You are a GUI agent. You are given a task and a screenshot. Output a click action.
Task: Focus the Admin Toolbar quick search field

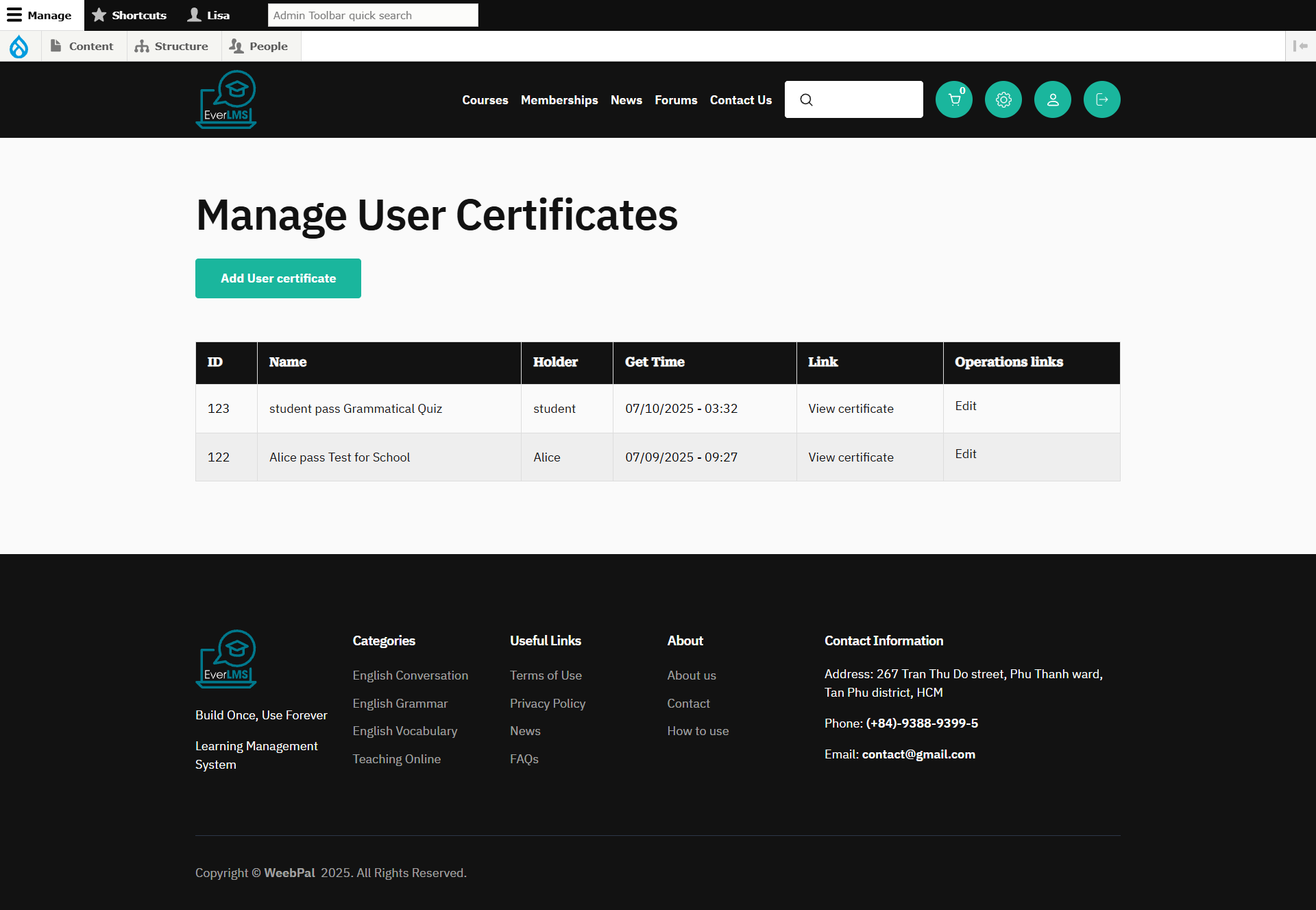[372, 15]
